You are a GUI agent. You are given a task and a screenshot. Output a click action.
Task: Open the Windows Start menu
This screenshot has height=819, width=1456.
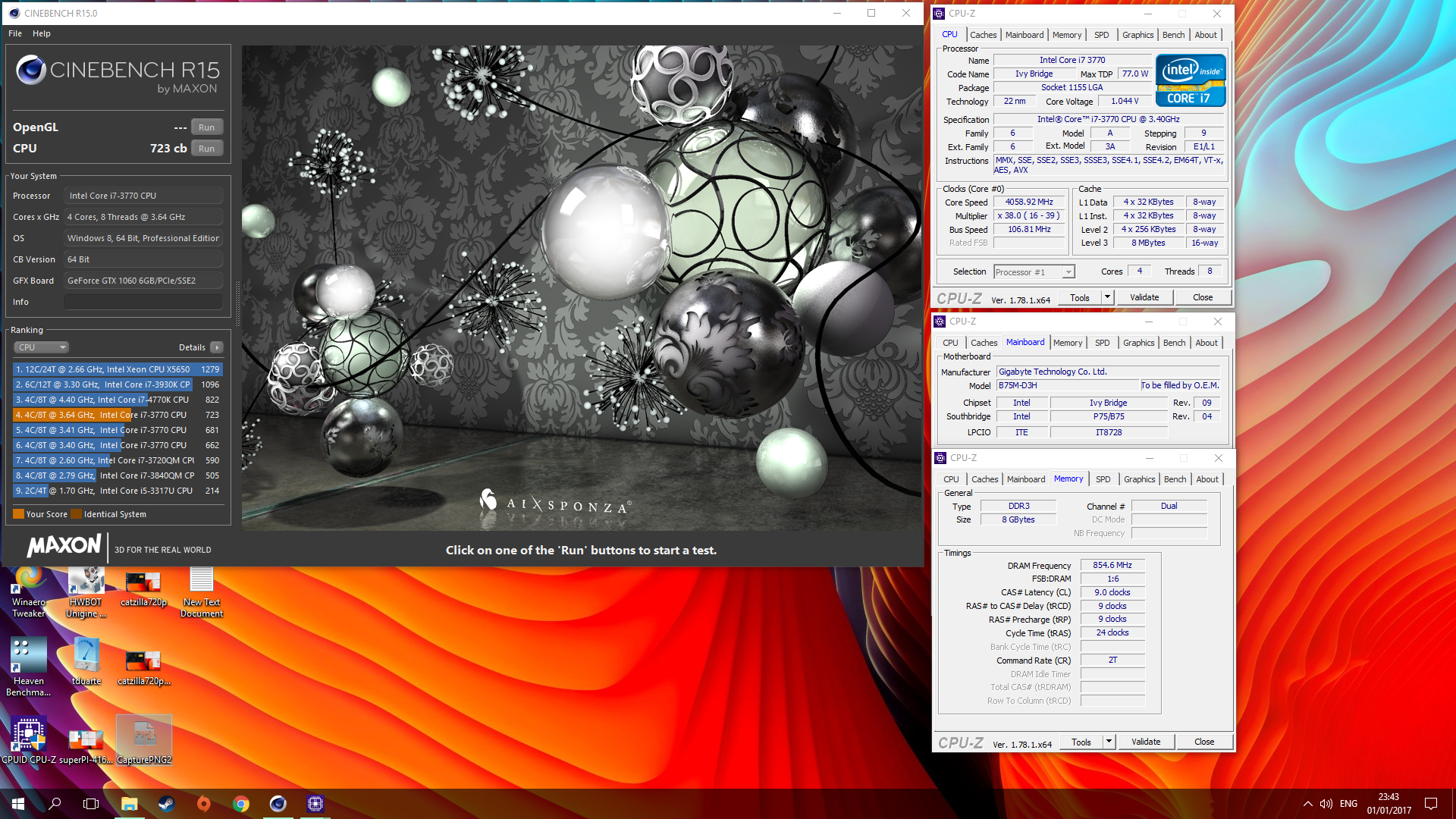click(18, 804)
